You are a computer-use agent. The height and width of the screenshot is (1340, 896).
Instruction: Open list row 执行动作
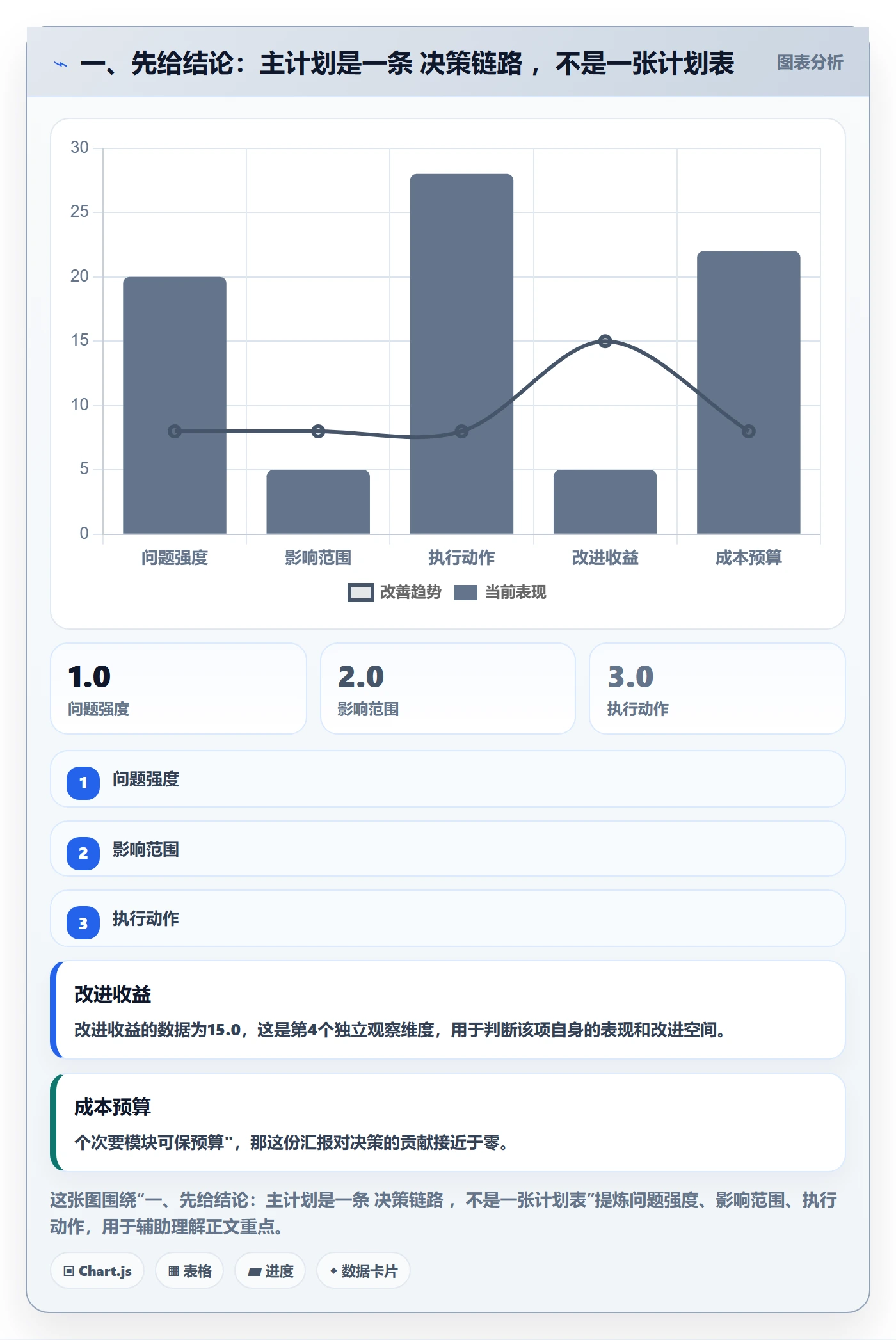tap(448, 918)
